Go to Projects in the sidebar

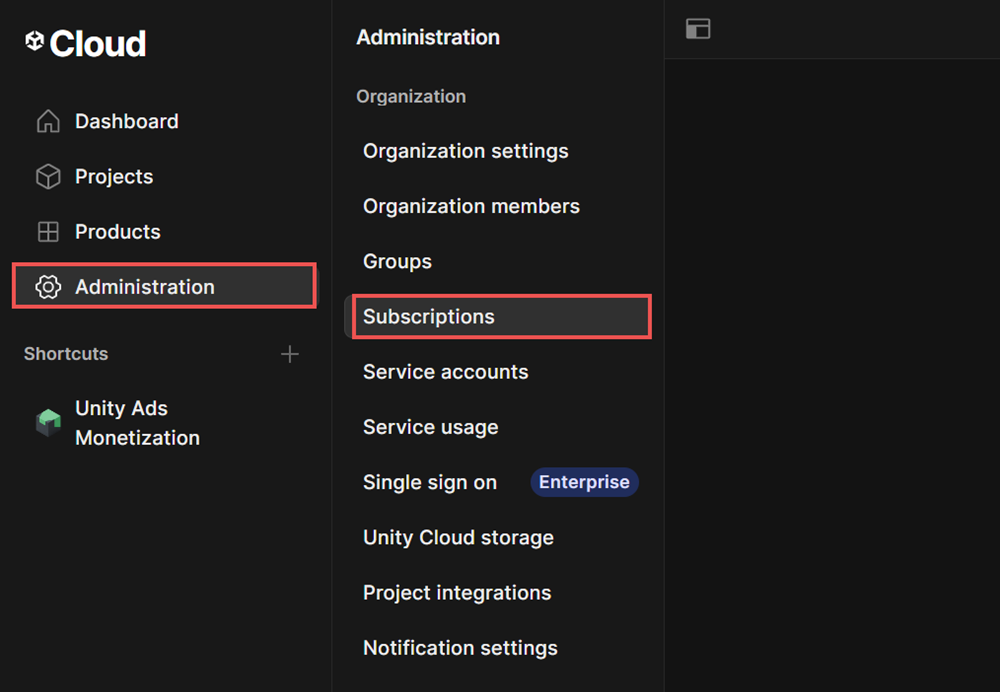click(x=114, y=177)
